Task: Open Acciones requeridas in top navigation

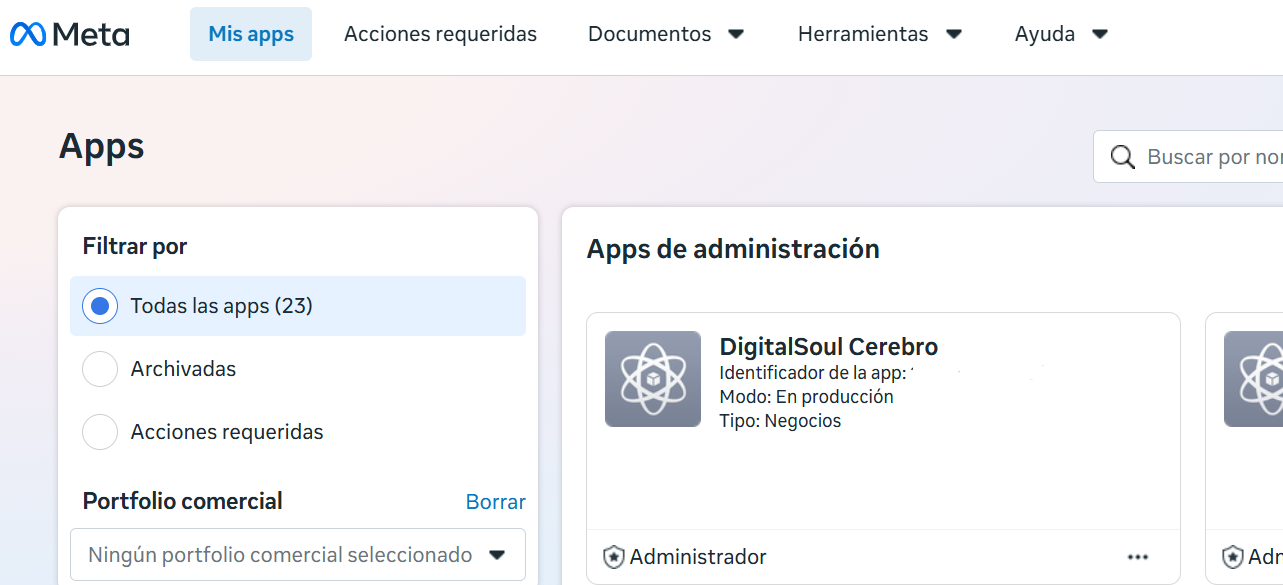Action: [x=440, y=34]
